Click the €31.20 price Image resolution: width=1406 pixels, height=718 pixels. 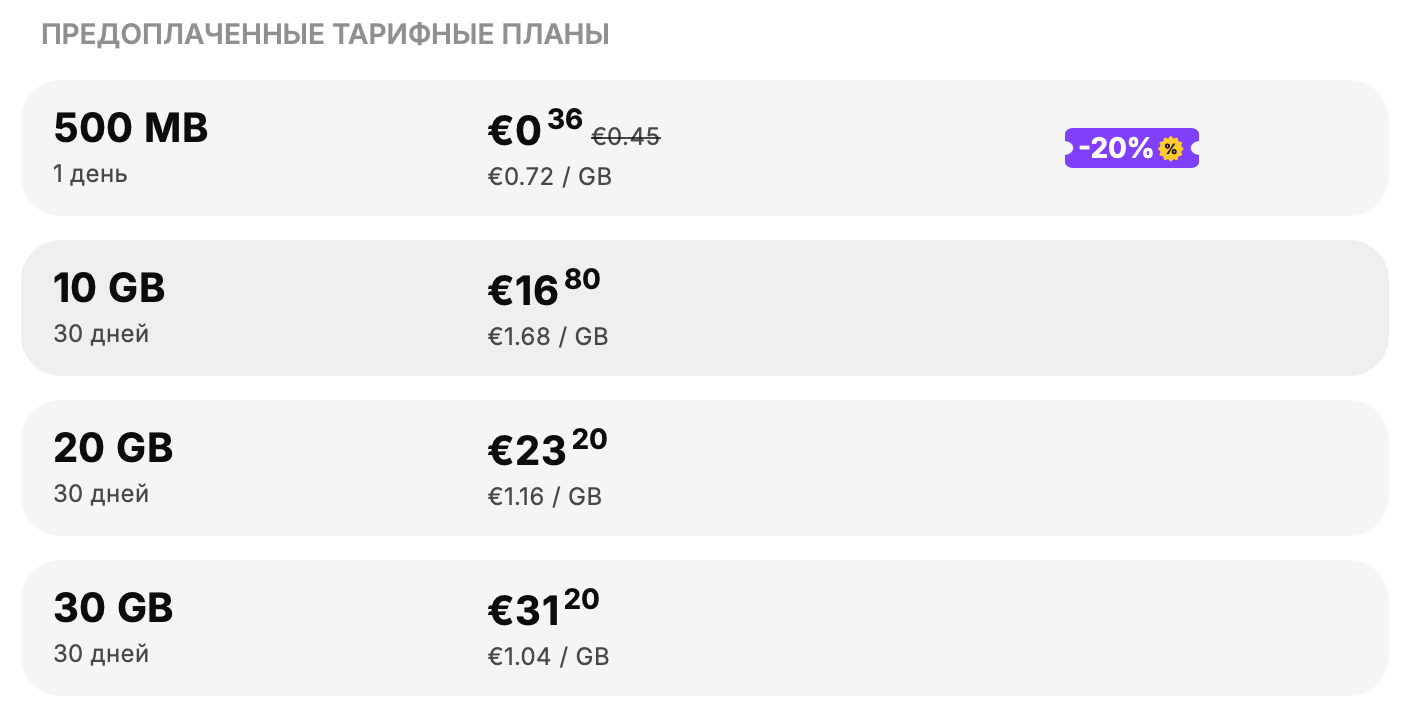tap(543, 608)
